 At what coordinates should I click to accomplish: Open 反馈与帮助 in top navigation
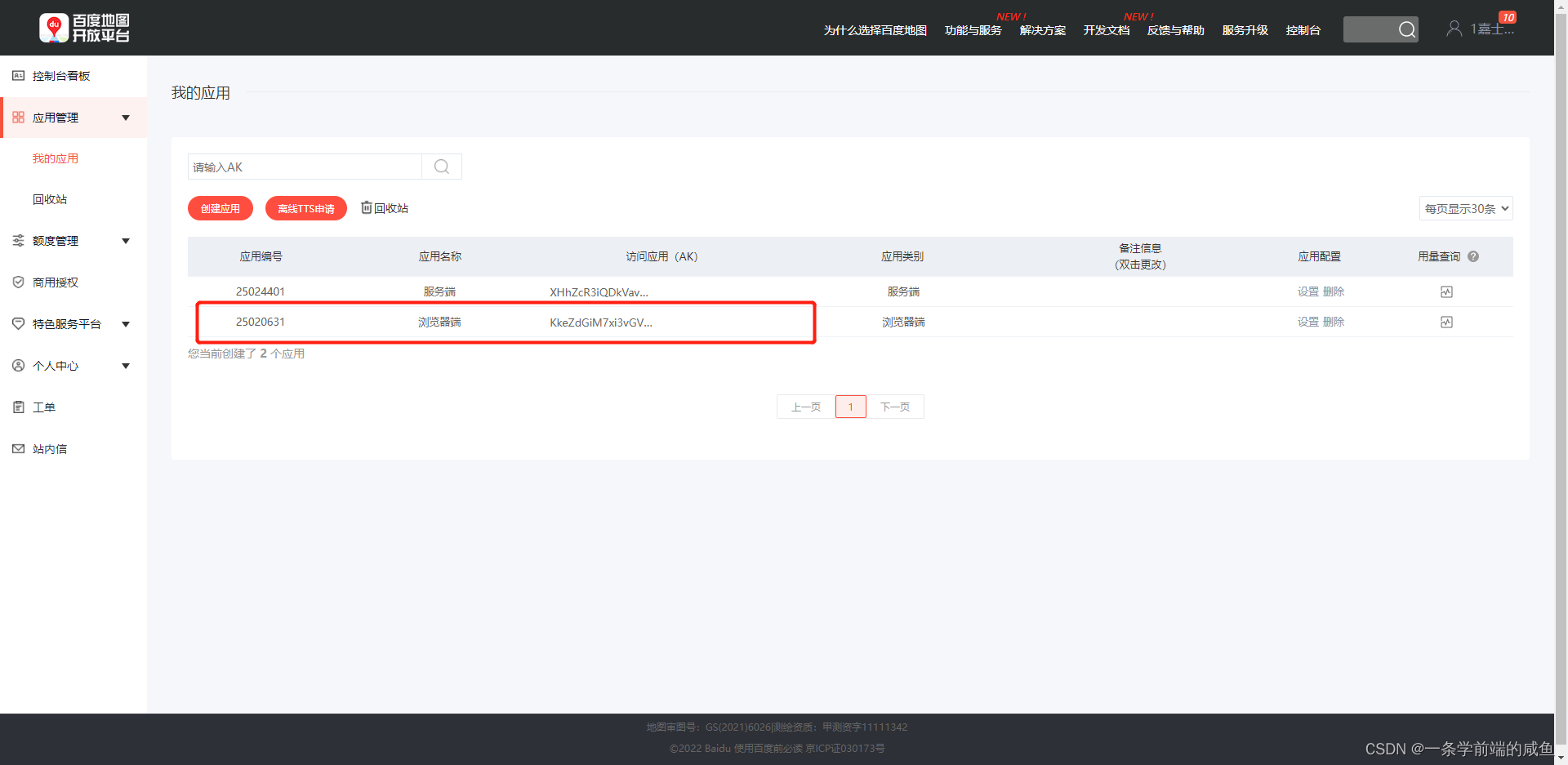[x=1176, y=30]
